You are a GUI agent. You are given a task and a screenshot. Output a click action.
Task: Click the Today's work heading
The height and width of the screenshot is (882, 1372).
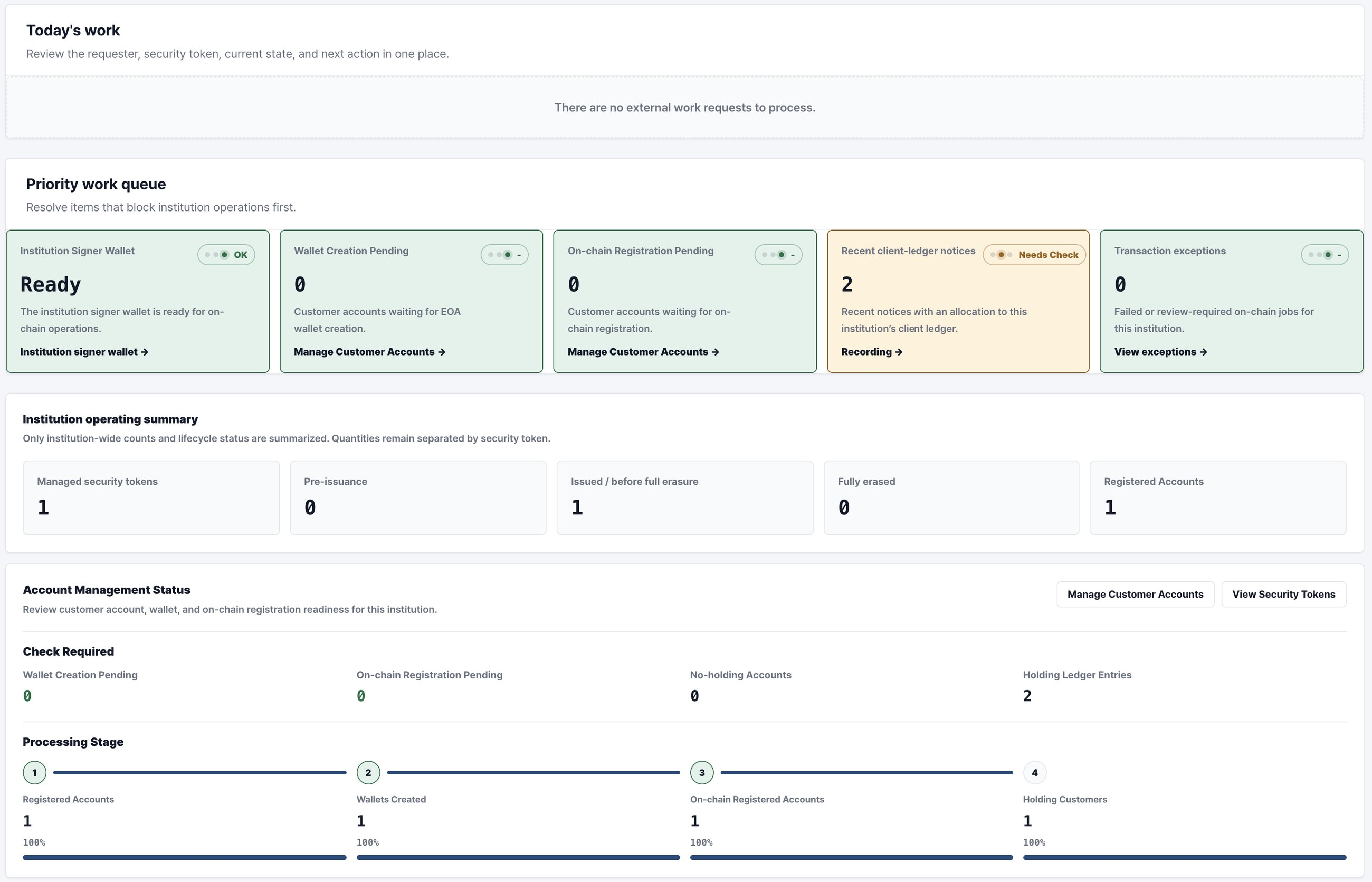tap(73, 31)
